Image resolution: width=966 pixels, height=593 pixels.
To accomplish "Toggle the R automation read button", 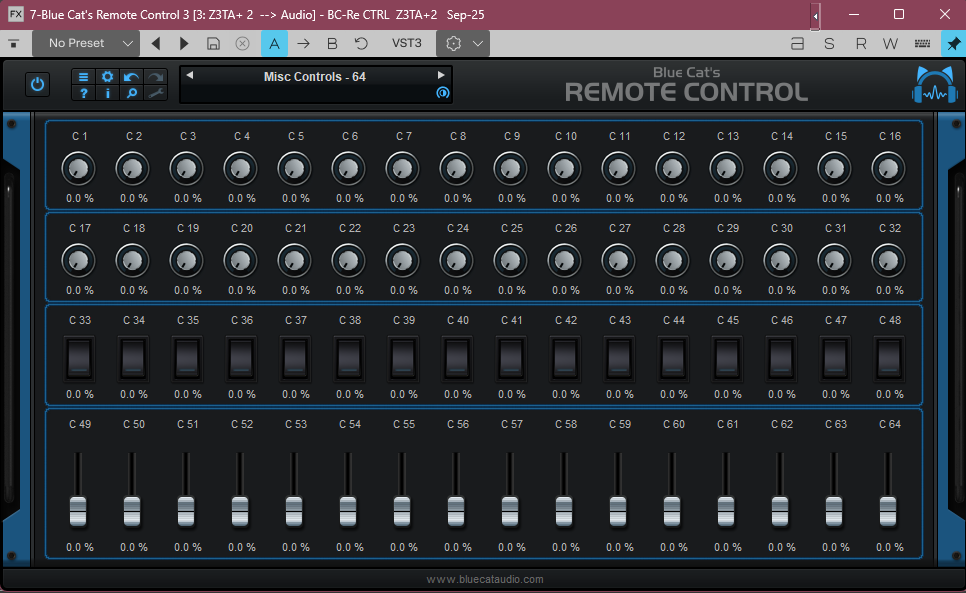I will pyautogui.click(x=861, y=44).
